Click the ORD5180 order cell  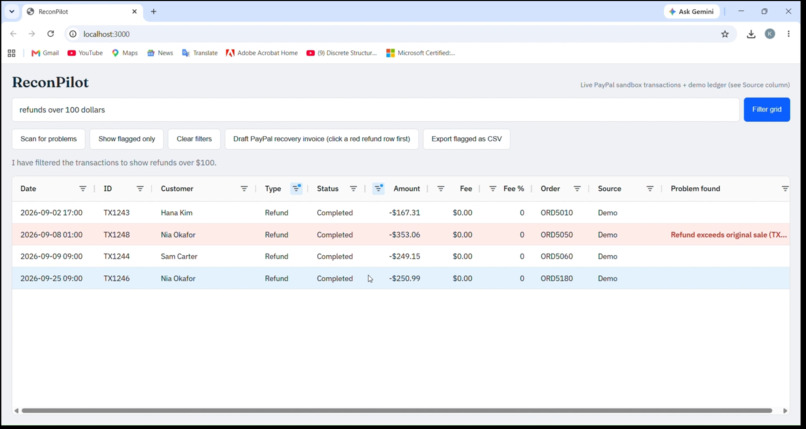[557, 278]
